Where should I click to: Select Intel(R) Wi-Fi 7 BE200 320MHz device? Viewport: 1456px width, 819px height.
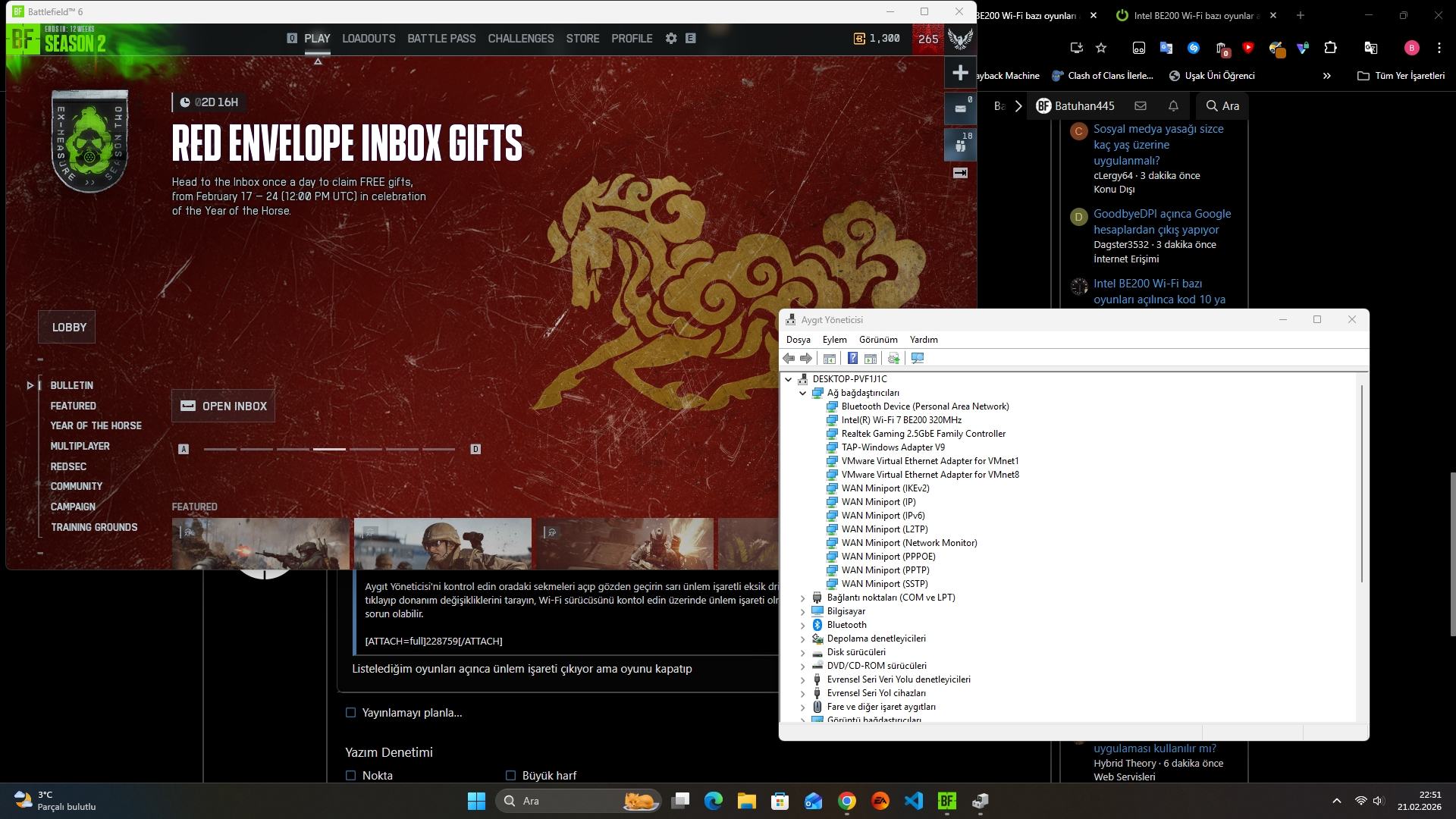tap(901, 420)
